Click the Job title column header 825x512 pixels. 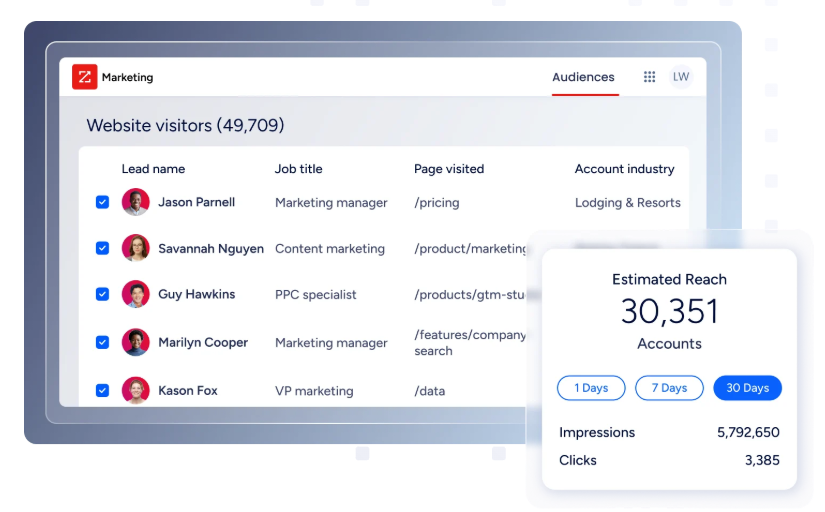298,169
